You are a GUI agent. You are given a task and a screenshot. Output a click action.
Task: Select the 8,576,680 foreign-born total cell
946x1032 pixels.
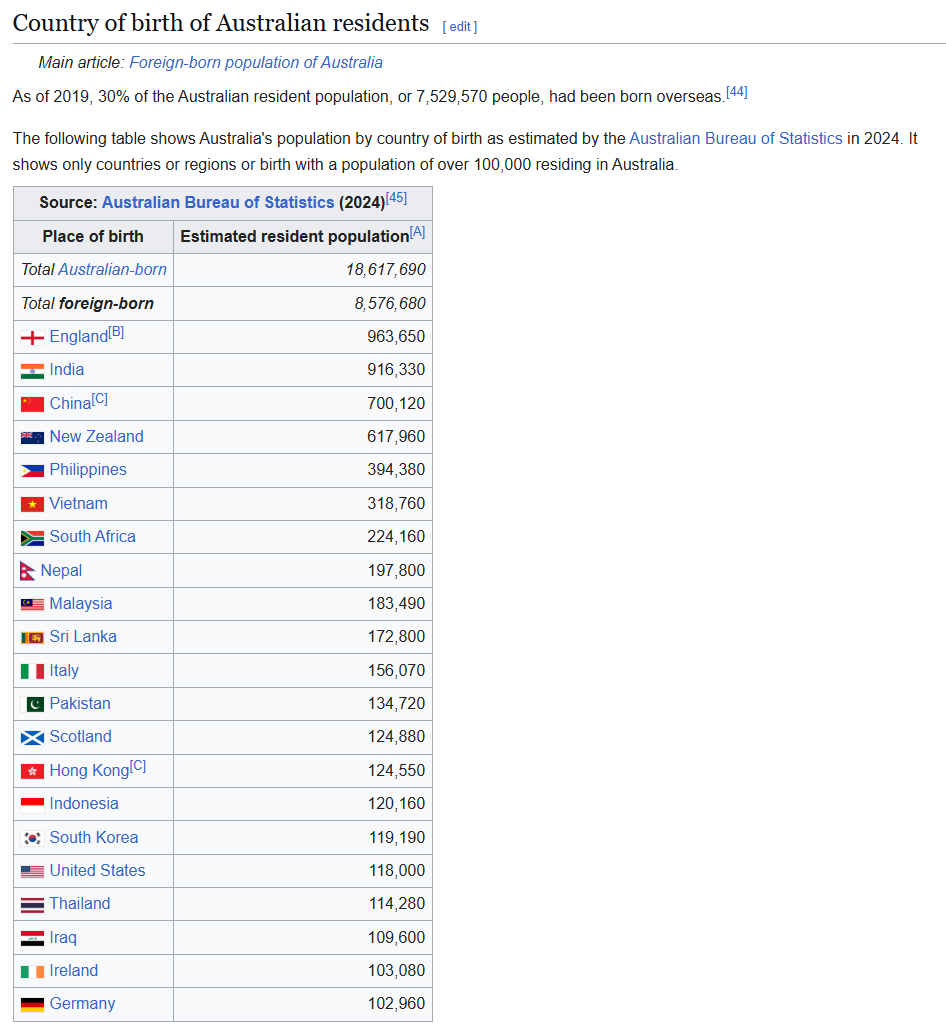(303, 303)
